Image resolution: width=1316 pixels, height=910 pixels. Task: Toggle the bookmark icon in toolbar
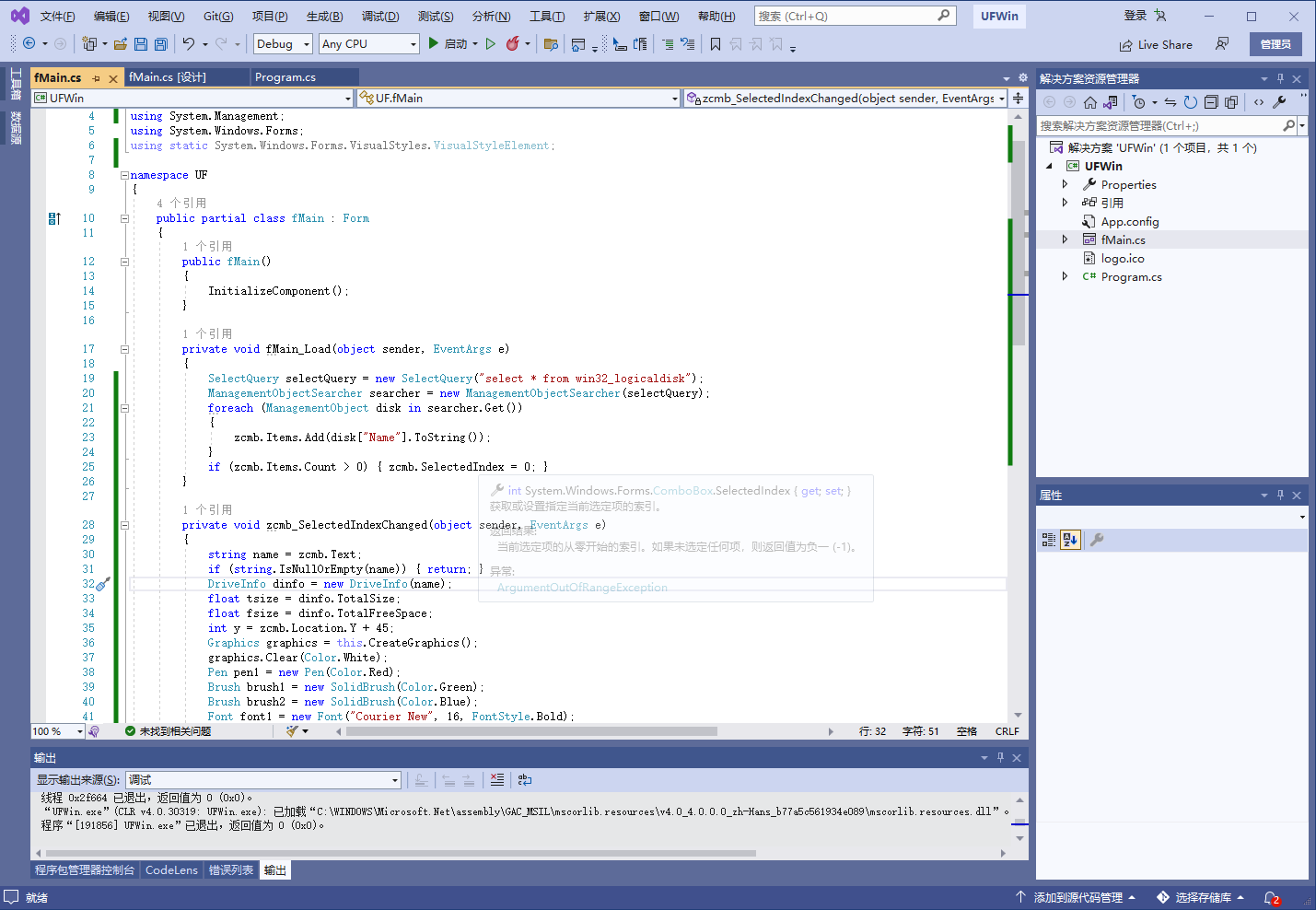pyautogui.click(x=716, y=43)
